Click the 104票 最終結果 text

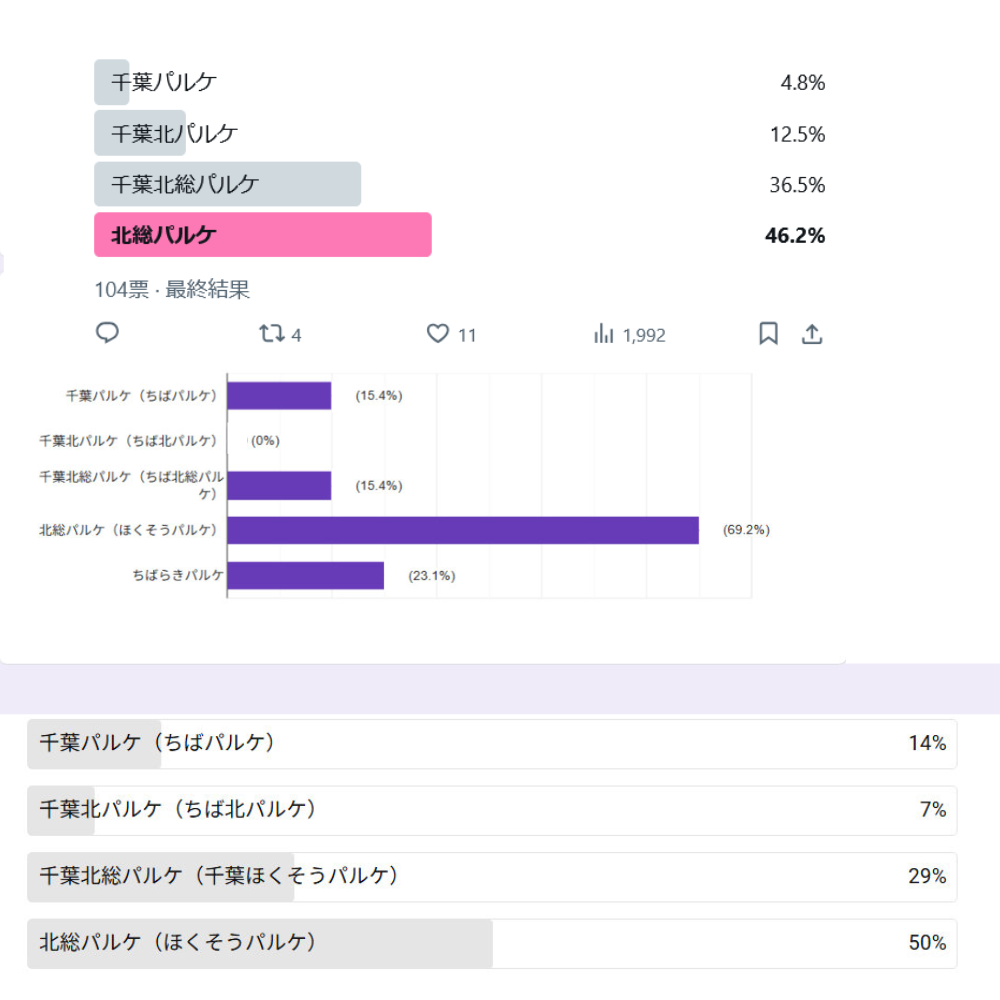coord(172,290)
